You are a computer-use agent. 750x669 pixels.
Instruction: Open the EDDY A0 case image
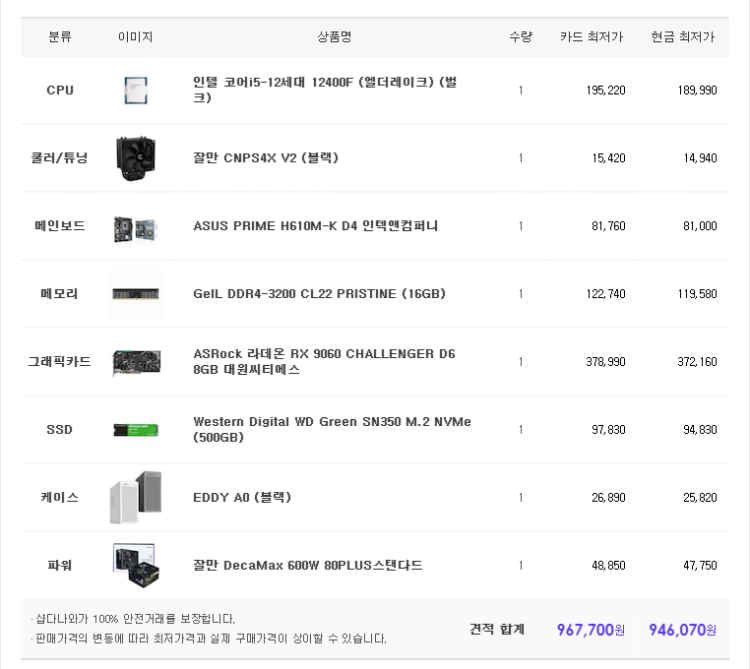tap(136, 497)
